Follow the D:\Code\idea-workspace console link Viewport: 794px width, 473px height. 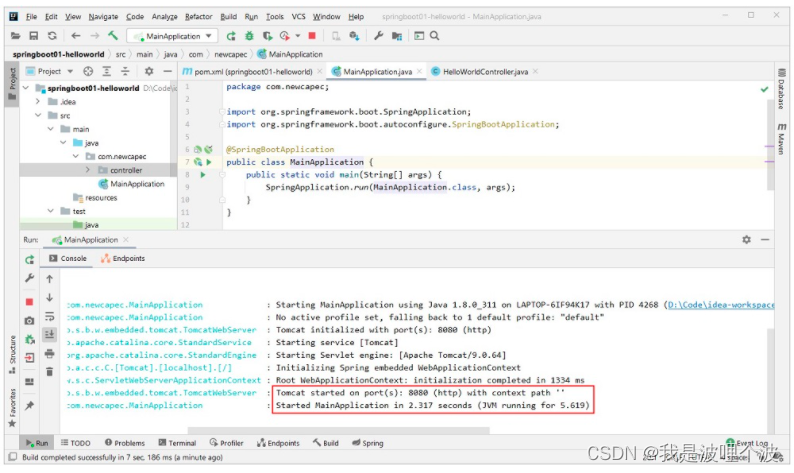tap(721, 305)
